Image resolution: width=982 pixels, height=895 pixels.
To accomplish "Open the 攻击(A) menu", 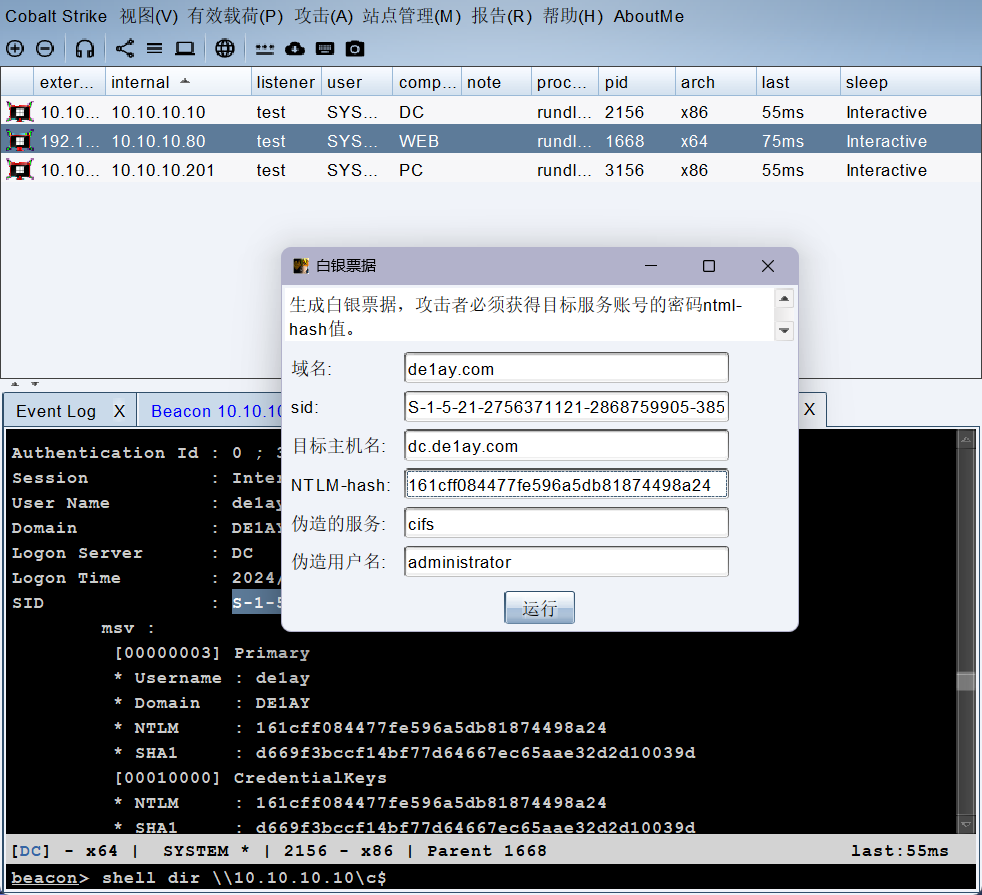I will [324, 16].
